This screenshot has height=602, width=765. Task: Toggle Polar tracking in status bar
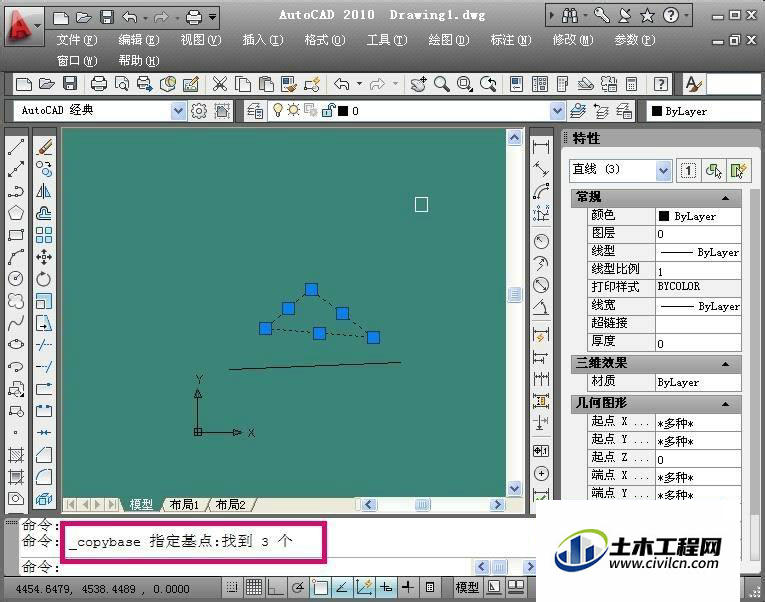pos(298,588)
